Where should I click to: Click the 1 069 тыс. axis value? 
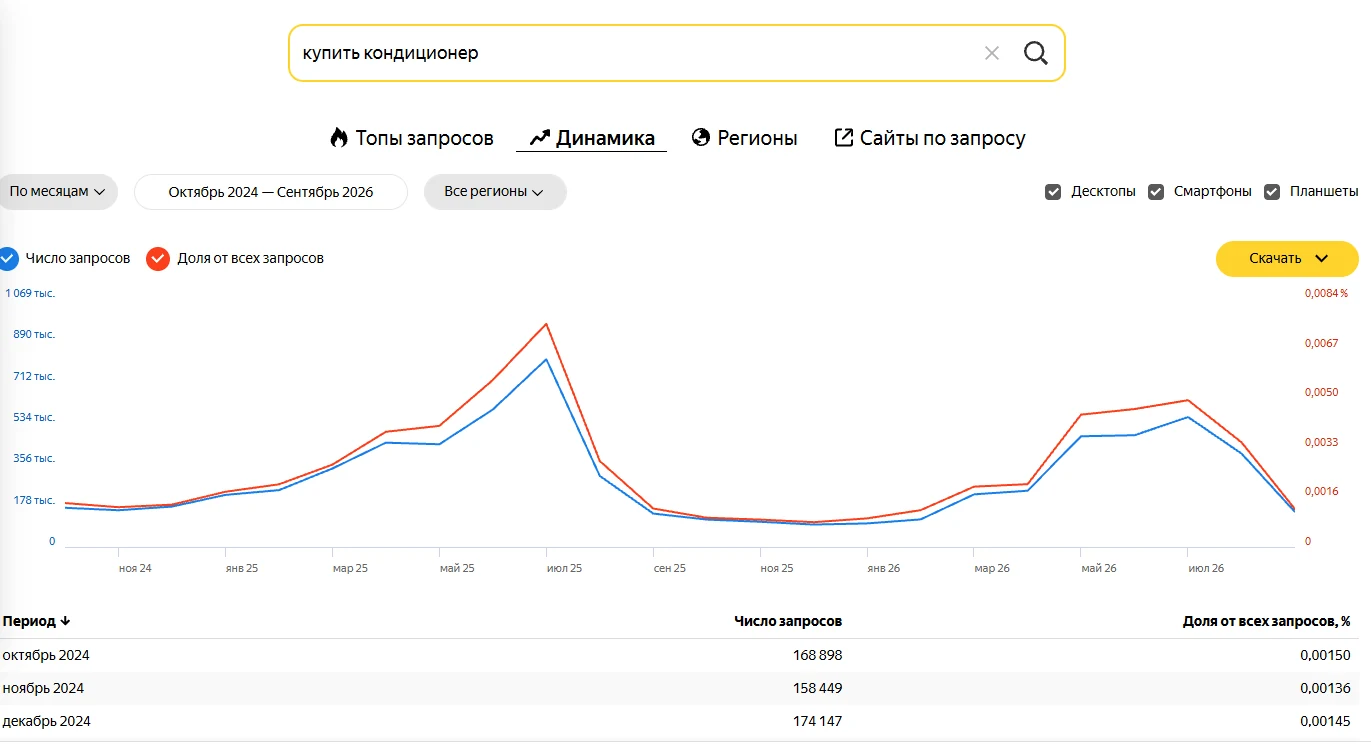pyautogui.click(x=30, y=293)
